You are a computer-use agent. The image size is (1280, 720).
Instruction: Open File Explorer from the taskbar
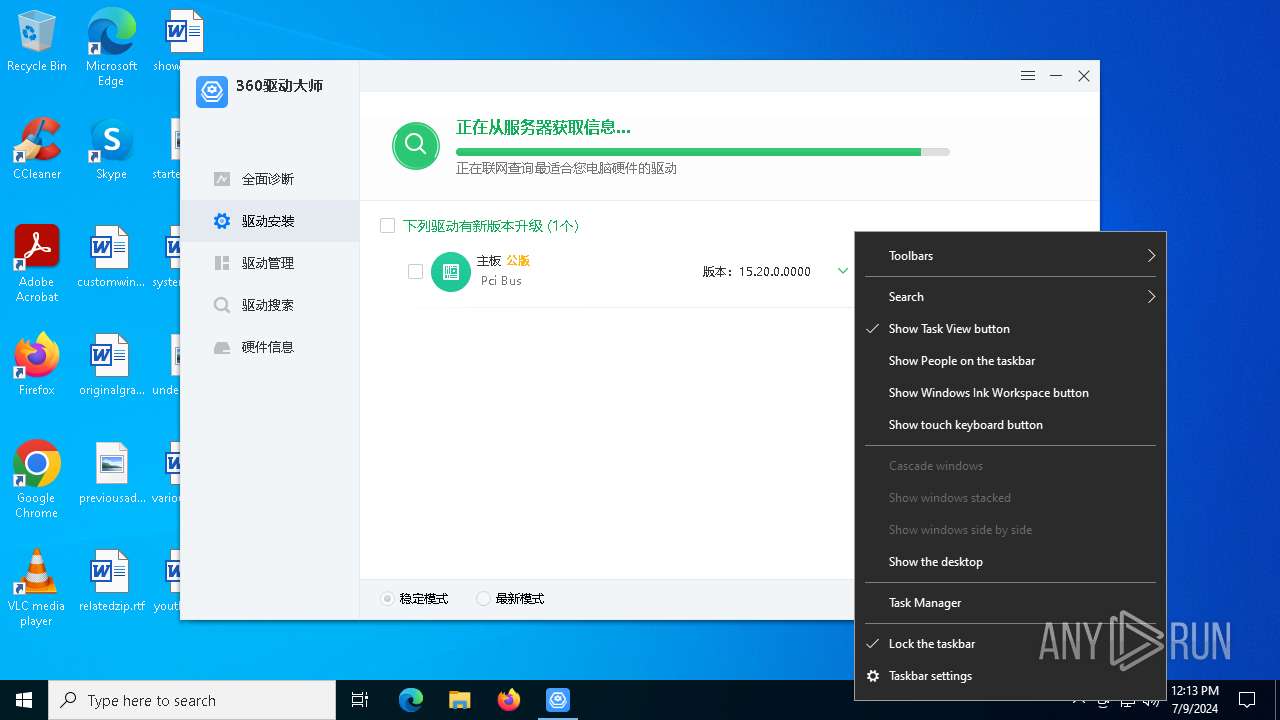[459, 700]
